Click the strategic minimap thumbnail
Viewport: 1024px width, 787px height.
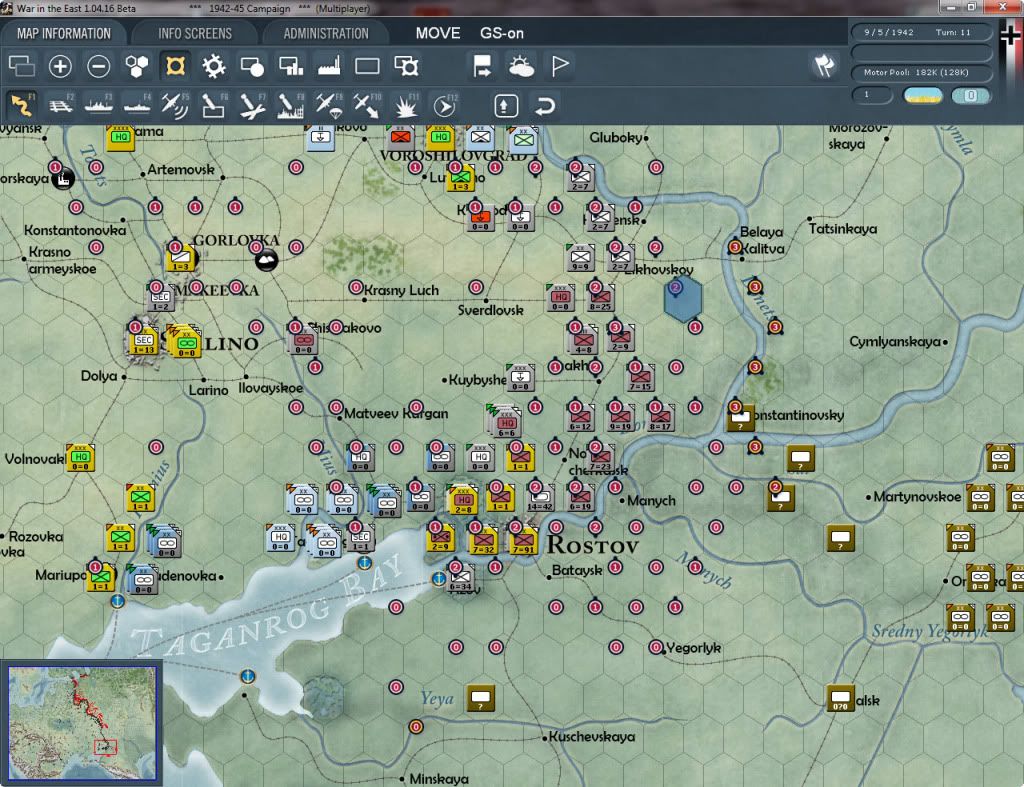(x=82, y=723)
